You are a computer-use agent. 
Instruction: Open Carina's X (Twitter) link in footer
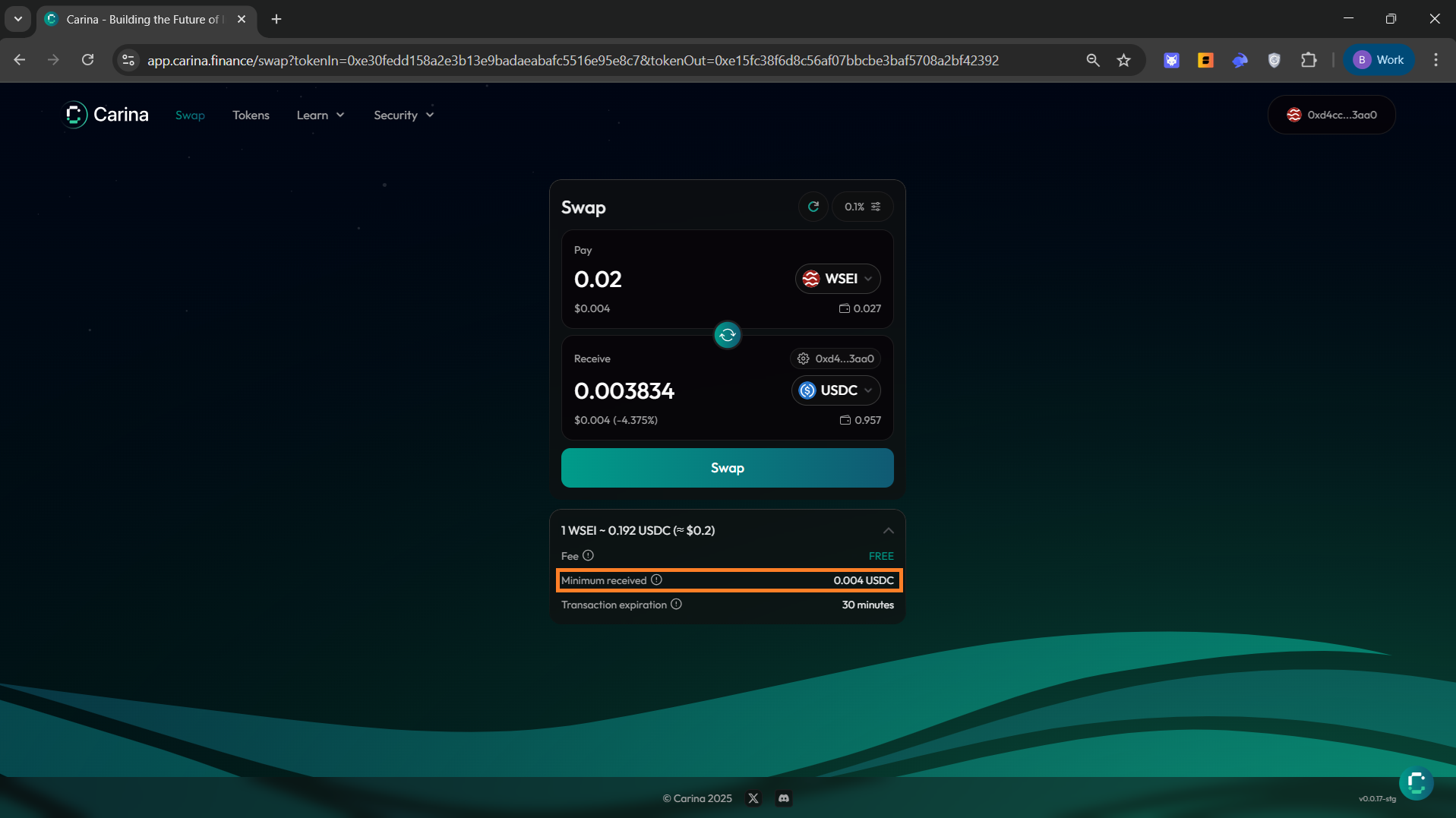coord(753,798)
